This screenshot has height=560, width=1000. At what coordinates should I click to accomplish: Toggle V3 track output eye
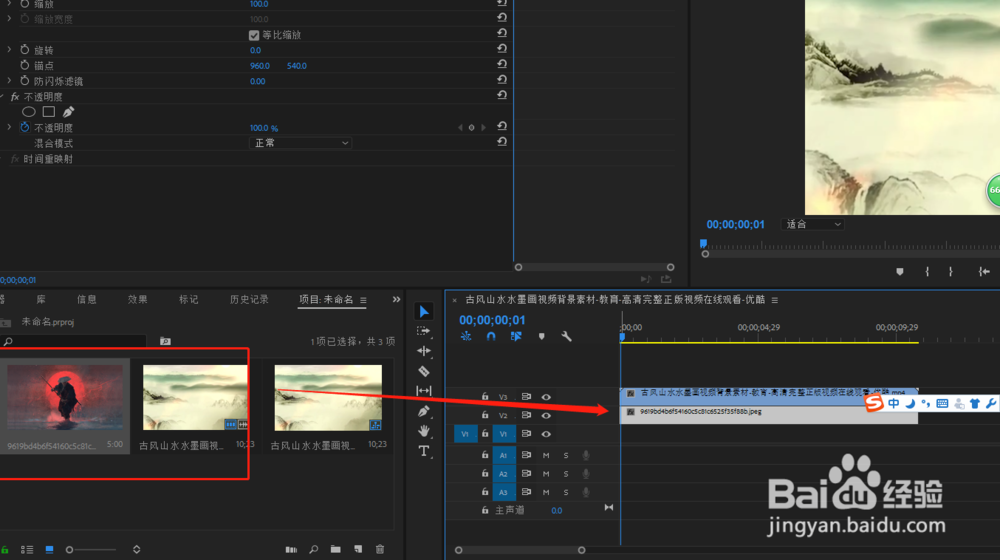point(546,397)
